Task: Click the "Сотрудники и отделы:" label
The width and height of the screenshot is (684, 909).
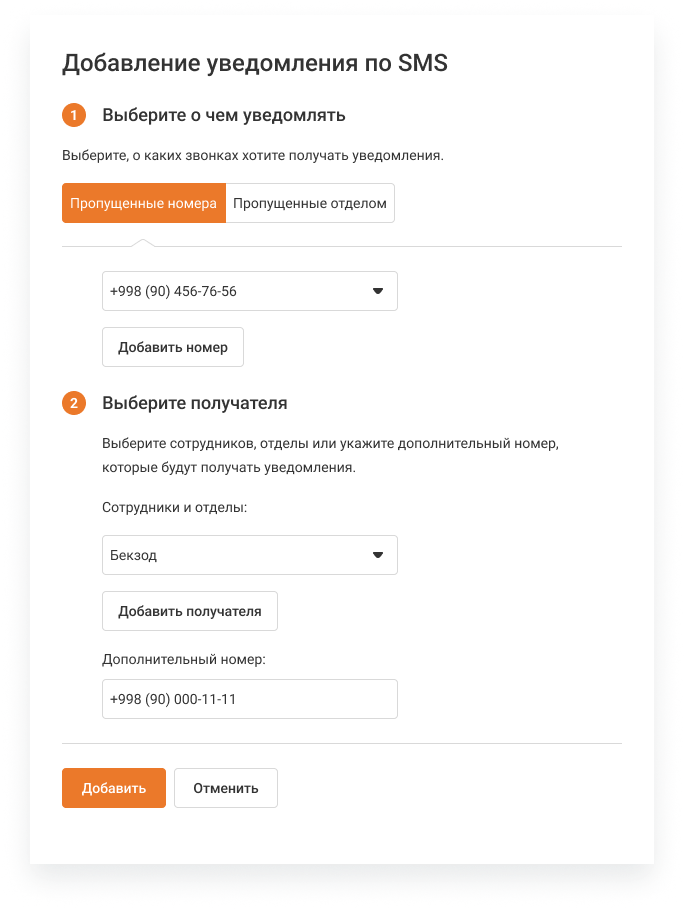Action: [x=174, y=508]
